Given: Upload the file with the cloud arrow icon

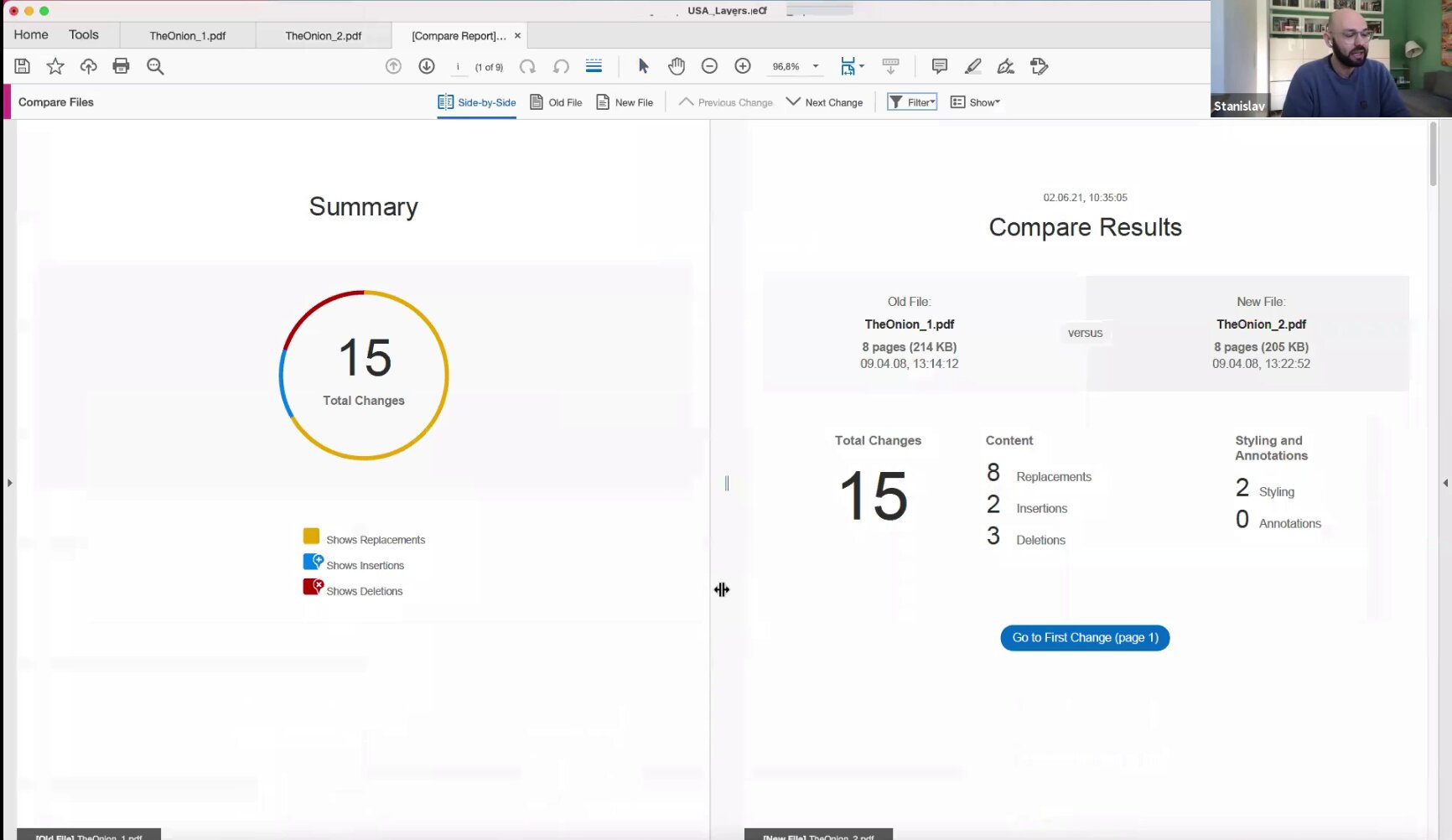Looking at the screenshot, I should [x=88, y=66].
